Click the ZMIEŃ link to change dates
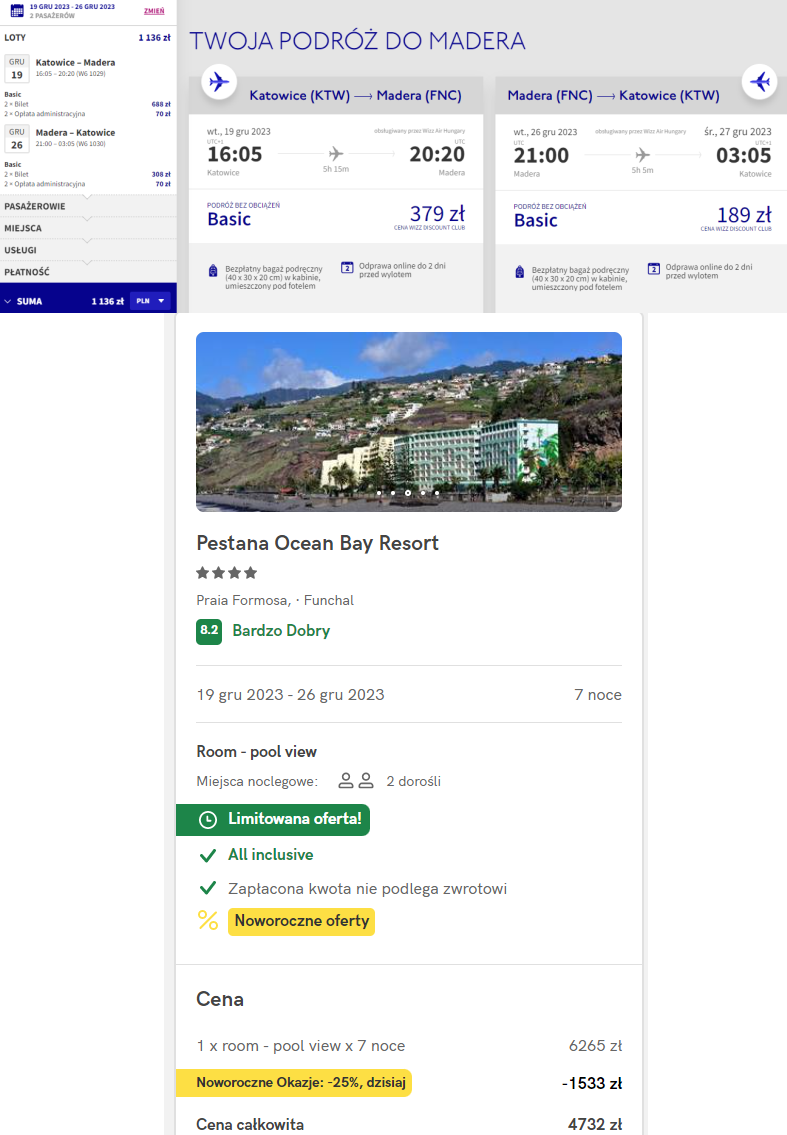 point(154,10)
